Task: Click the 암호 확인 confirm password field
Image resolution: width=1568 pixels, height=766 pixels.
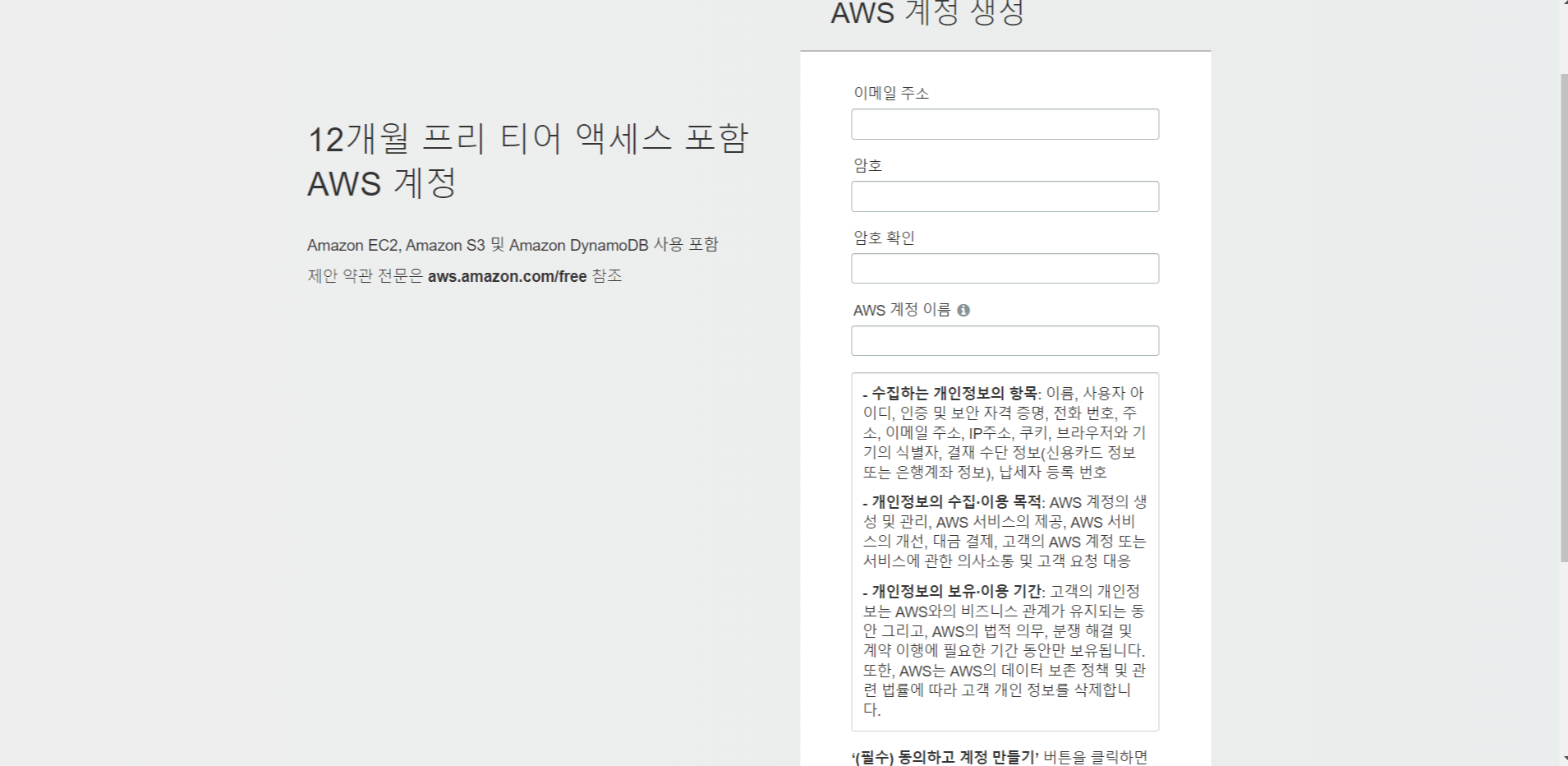Action: click(1005, 269)
